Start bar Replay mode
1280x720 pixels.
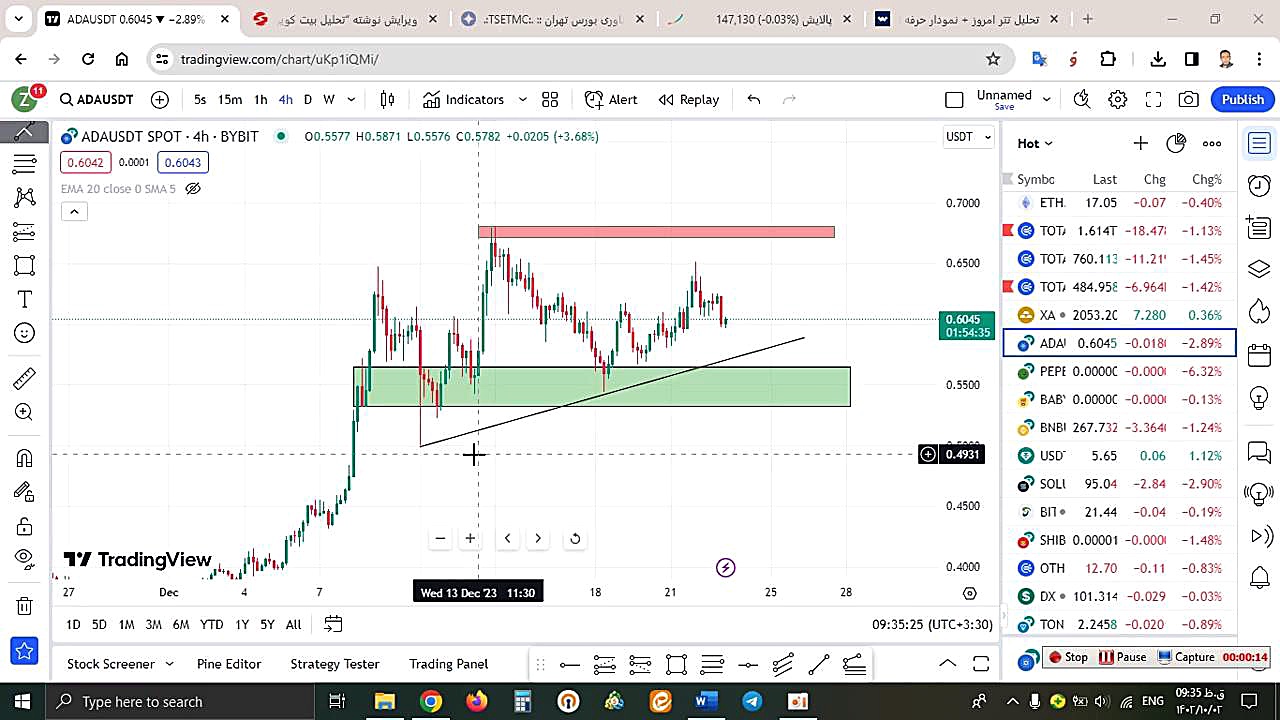[x=689, y=99]
